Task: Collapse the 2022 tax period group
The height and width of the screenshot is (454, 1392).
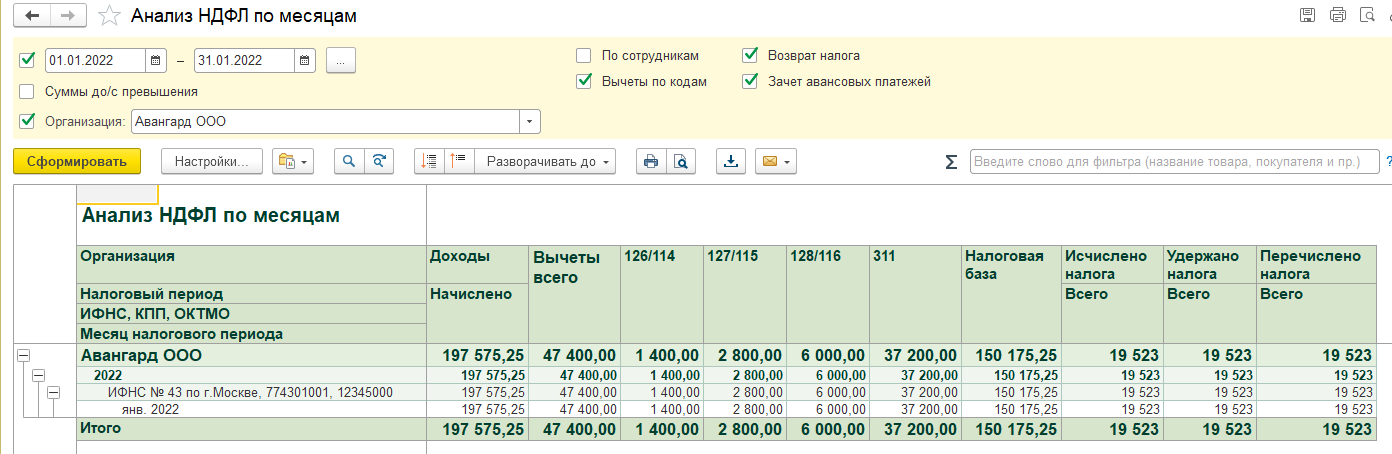Action: (39, 375)
